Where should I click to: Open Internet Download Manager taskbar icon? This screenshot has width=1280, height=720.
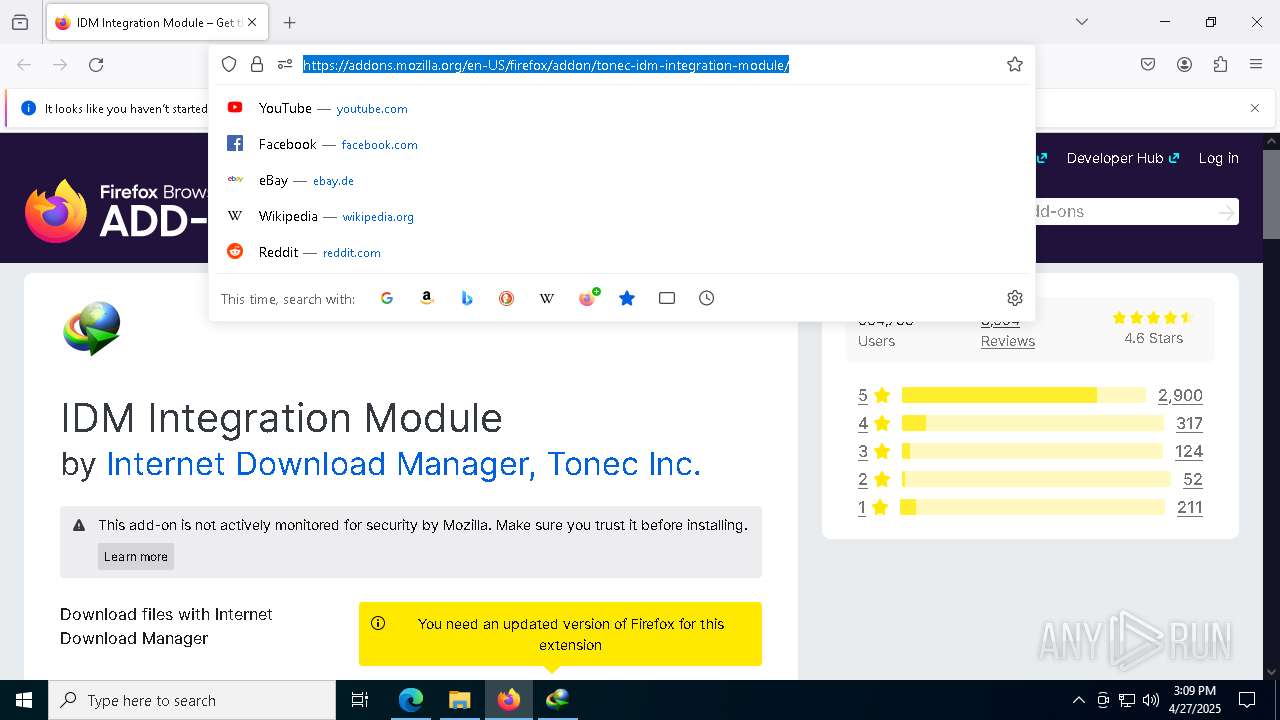557,700
